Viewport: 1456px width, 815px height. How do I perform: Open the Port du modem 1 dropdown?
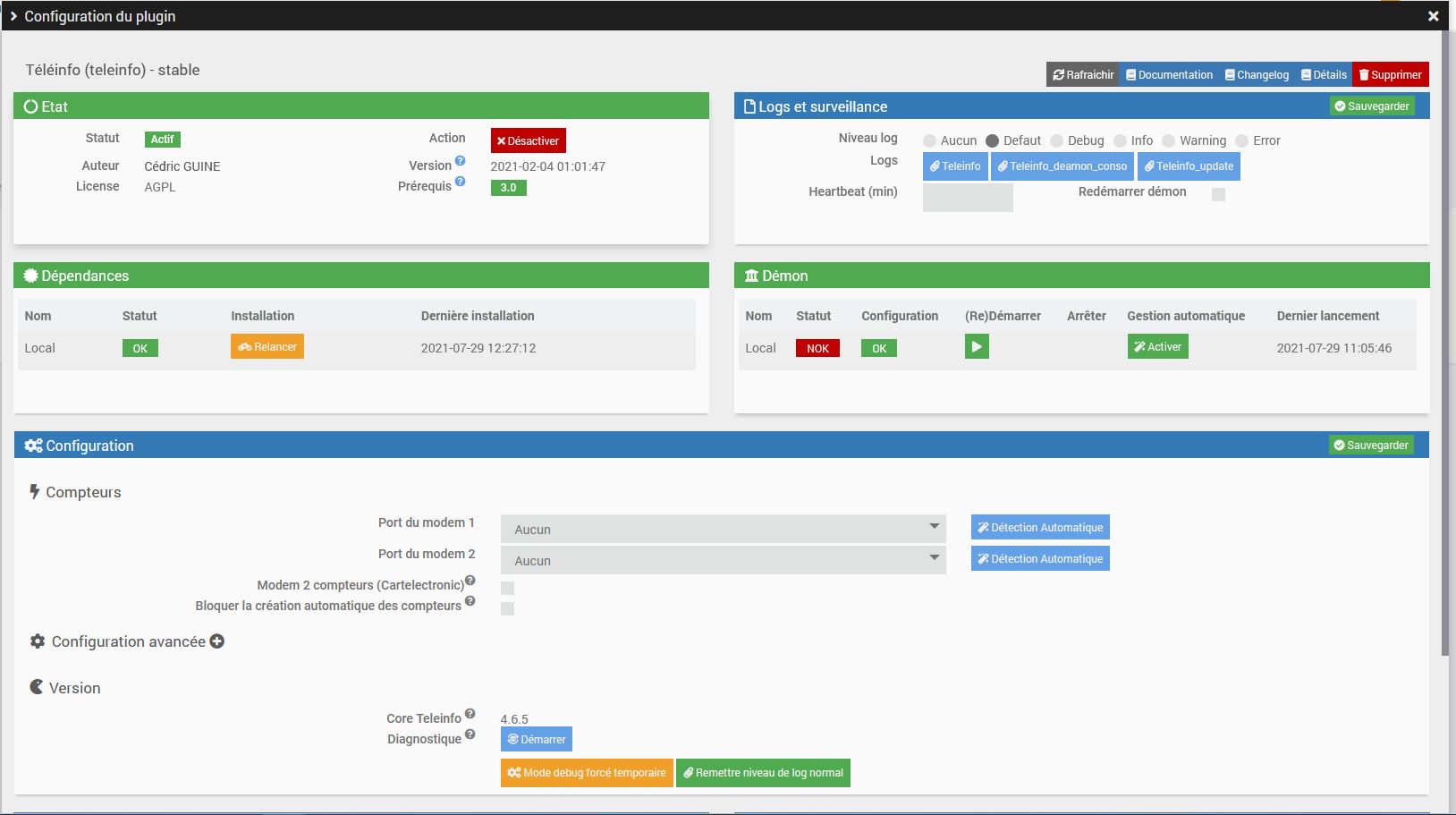(x=724, y=529)
